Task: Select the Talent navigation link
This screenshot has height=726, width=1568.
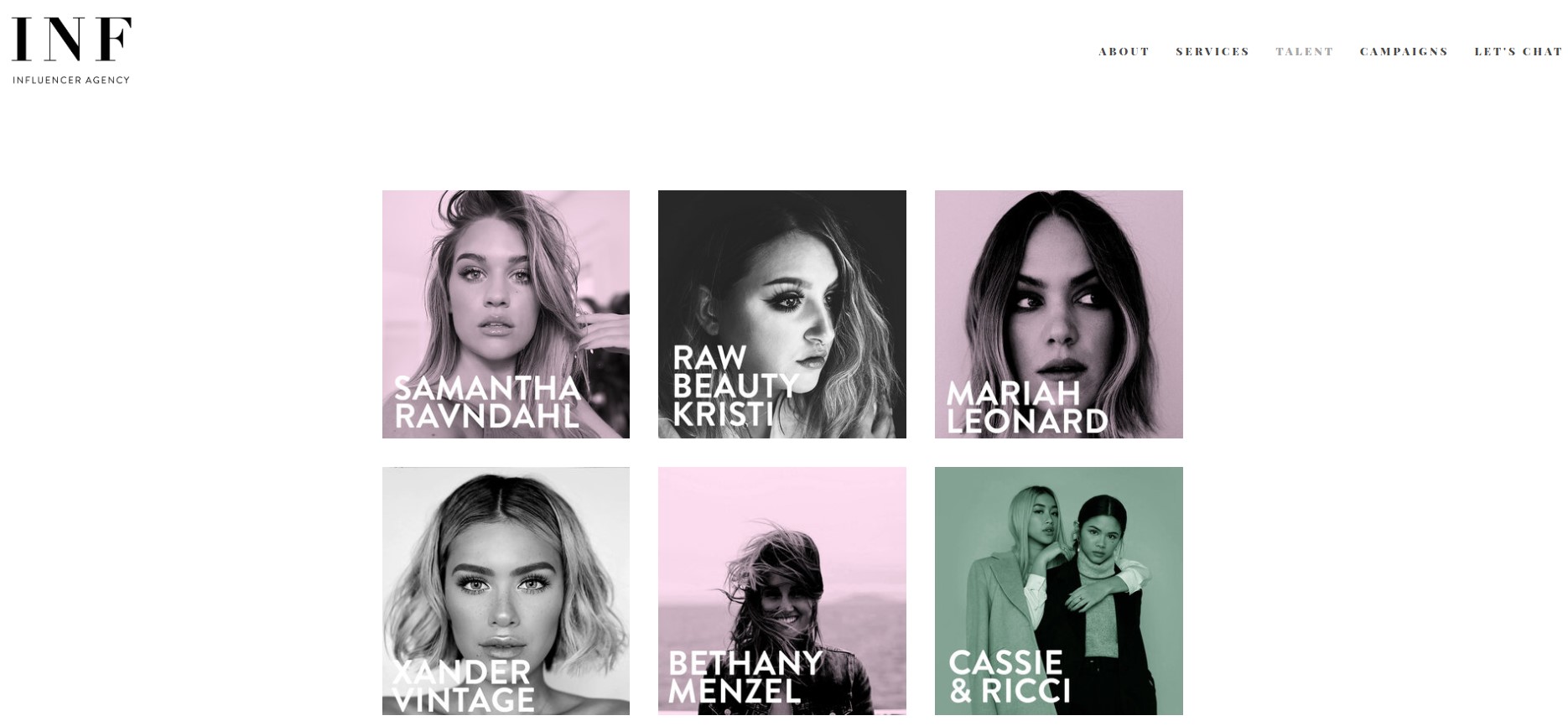Action: (x=1304, y=52)
